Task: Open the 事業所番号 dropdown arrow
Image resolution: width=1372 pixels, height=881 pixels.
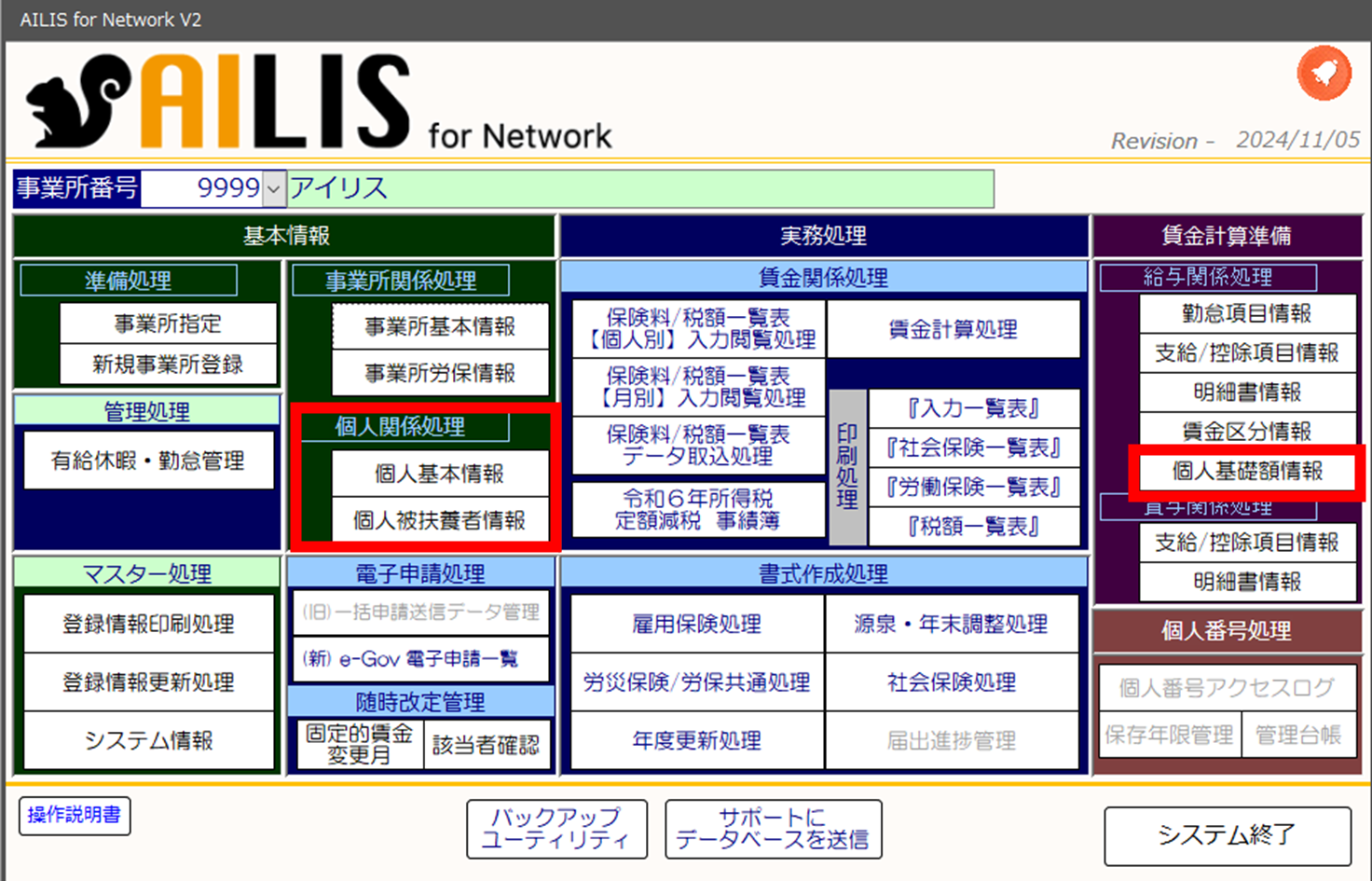Action: coord(273,189)
